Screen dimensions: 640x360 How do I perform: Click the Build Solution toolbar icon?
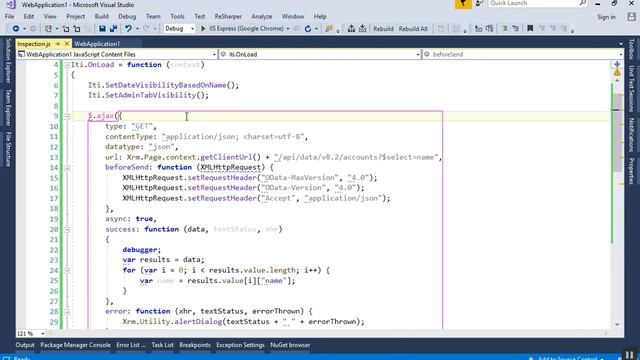351,29
